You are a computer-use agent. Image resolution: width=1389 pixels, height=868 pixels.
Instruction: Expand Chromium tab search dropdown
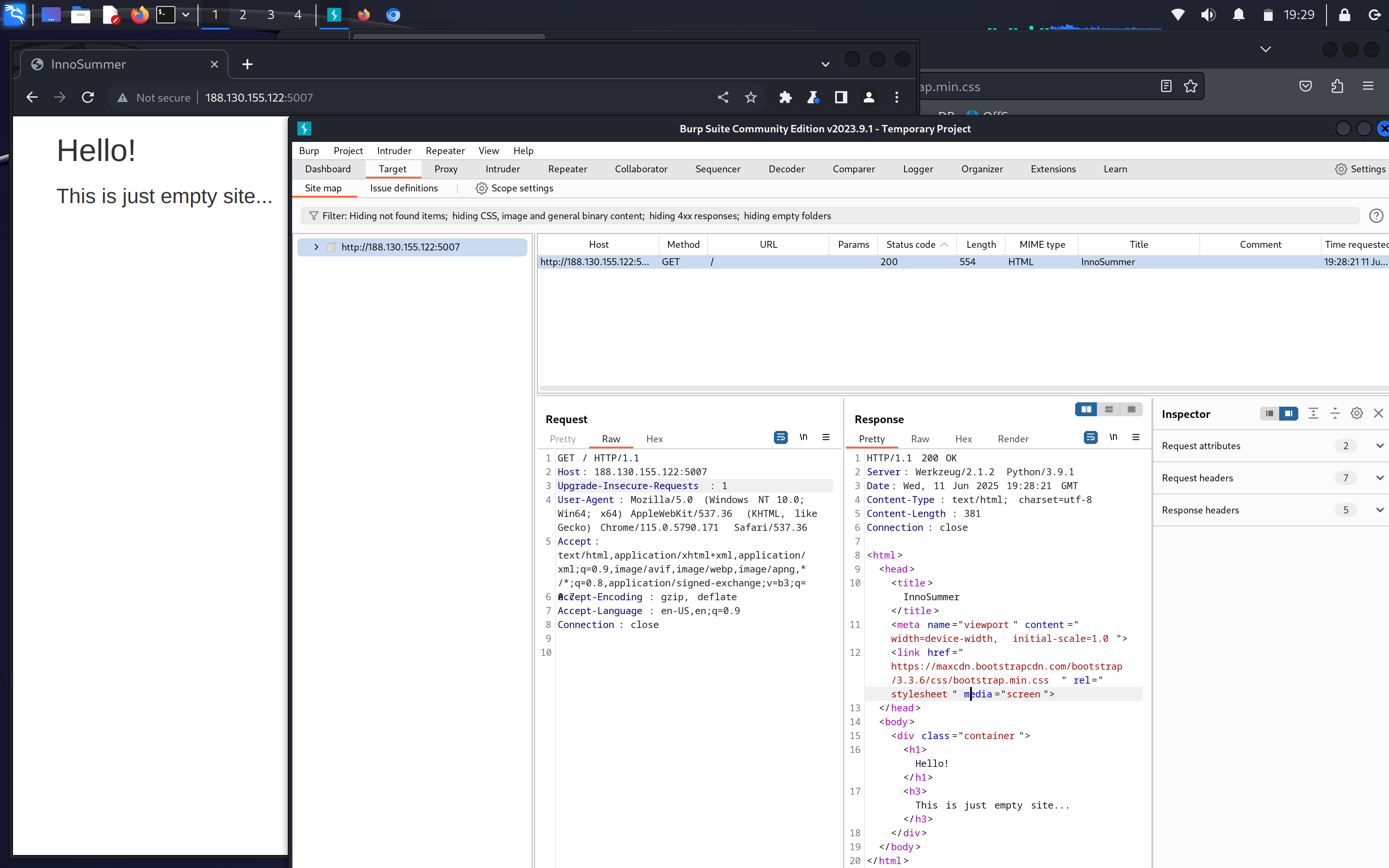pos(825,64)
